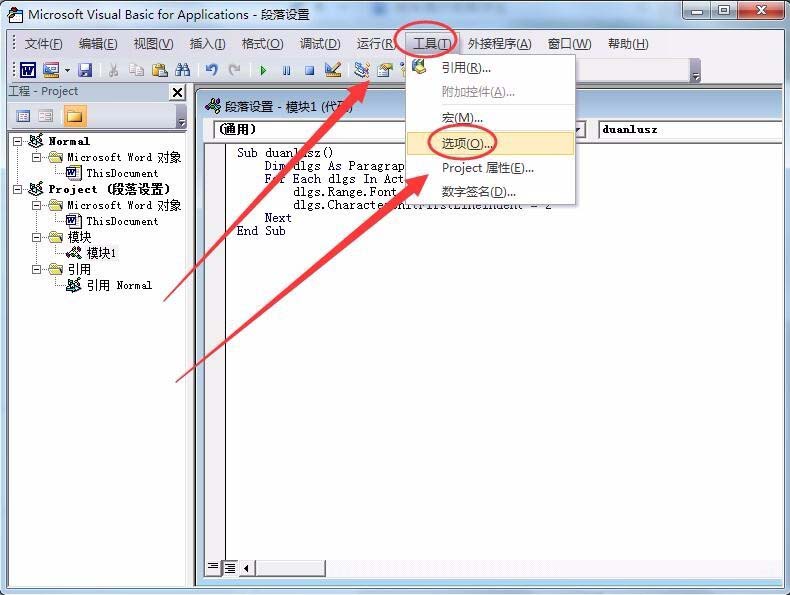Switch to Procedure View at bottom left
Viewport: 790px width, 595px height.
(213, 568)
